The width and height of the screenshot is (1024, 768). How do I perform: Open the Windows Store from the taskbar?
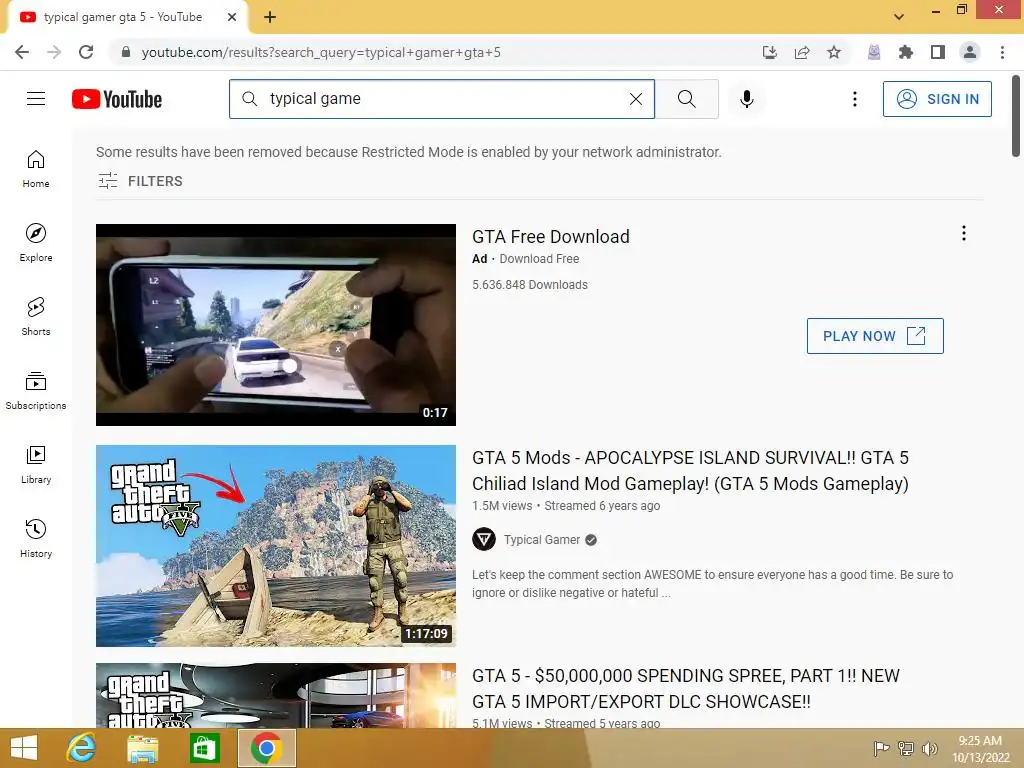(204, 748)
